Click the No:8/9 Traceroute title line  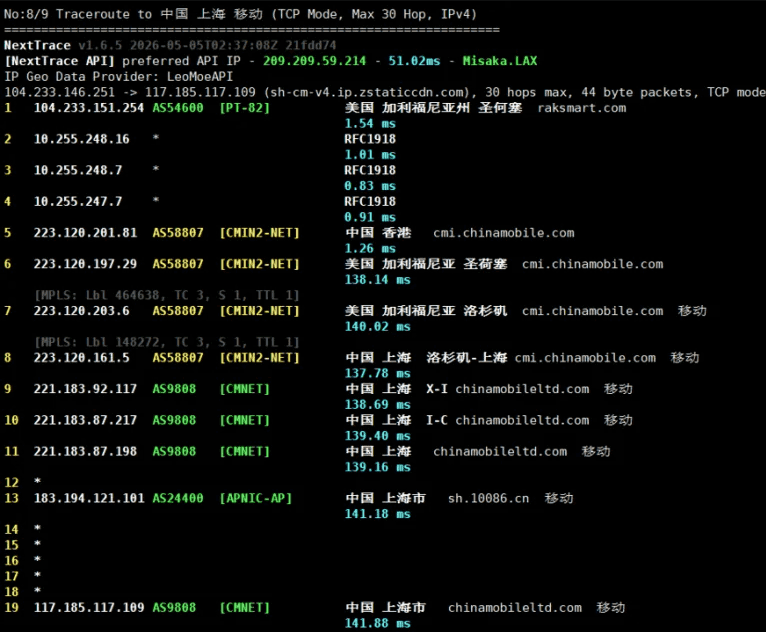[240, 14]
